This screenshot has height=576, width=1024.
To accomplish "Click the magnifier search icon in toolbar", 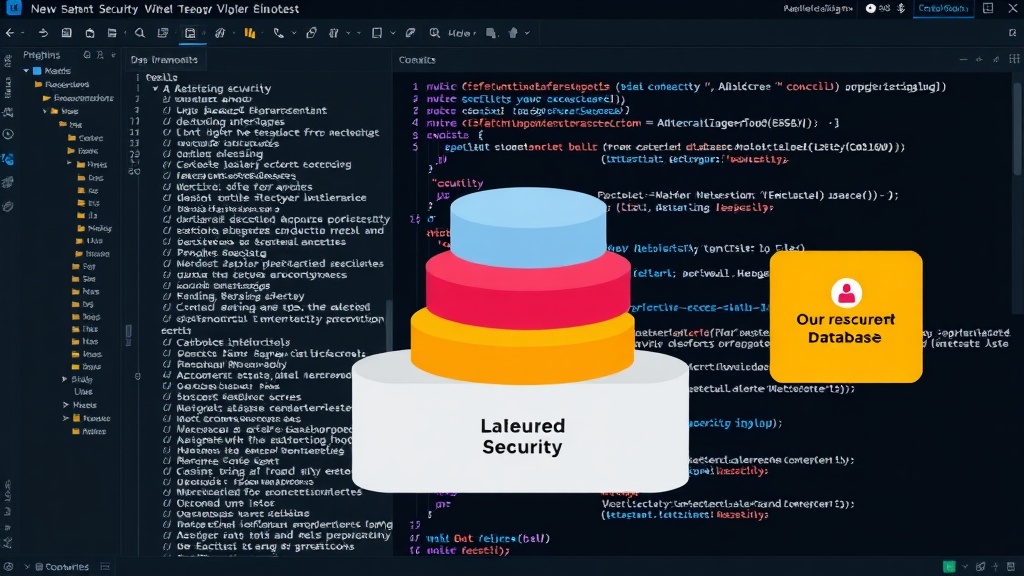I will pos(140,33).
